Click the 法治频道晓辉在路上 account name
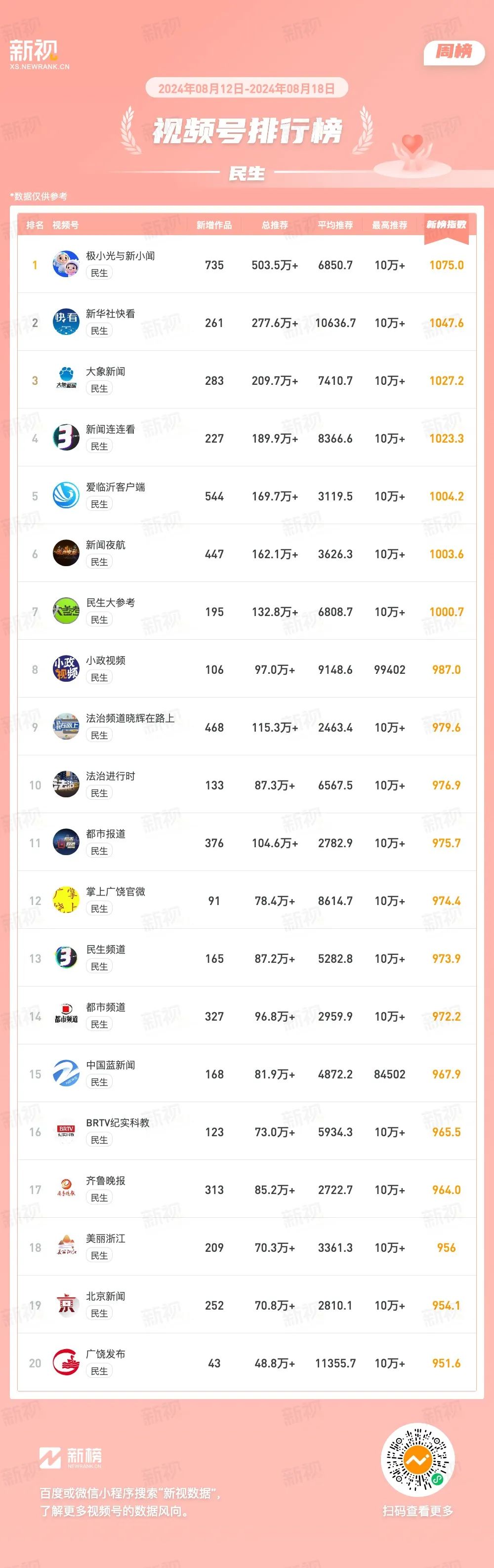Image resolution: width=494 pixels, height=1568 pixels. pos(130,718)
